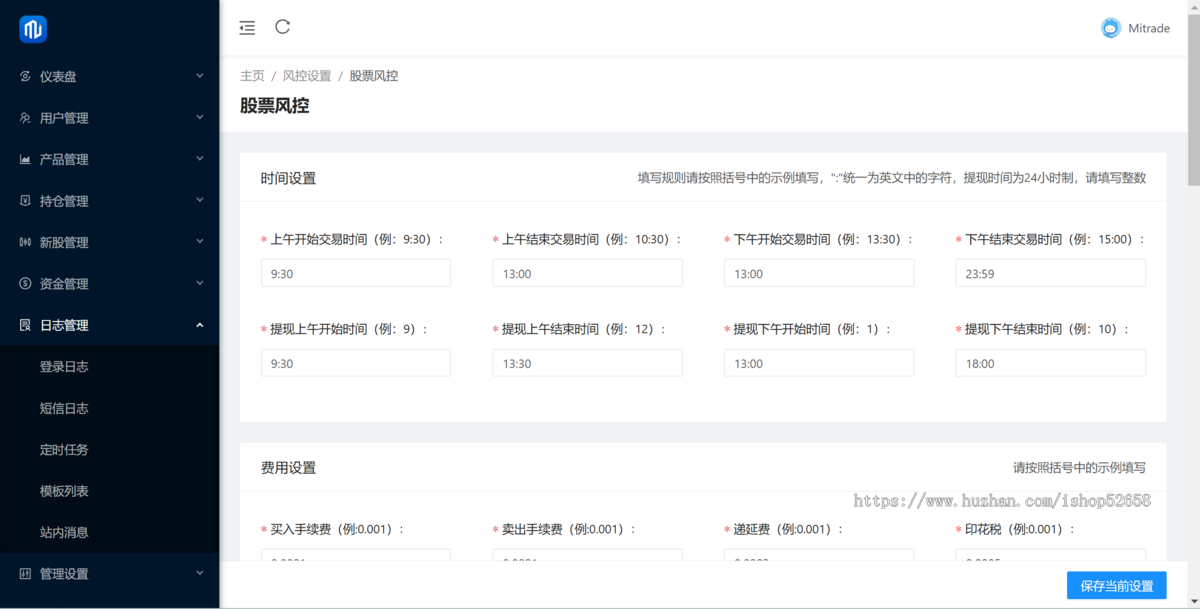Expand the 资金管理 menu chevron
The width and height of the screenshot is (1200, 609).
pyautogui.click(x=199, y=284)
